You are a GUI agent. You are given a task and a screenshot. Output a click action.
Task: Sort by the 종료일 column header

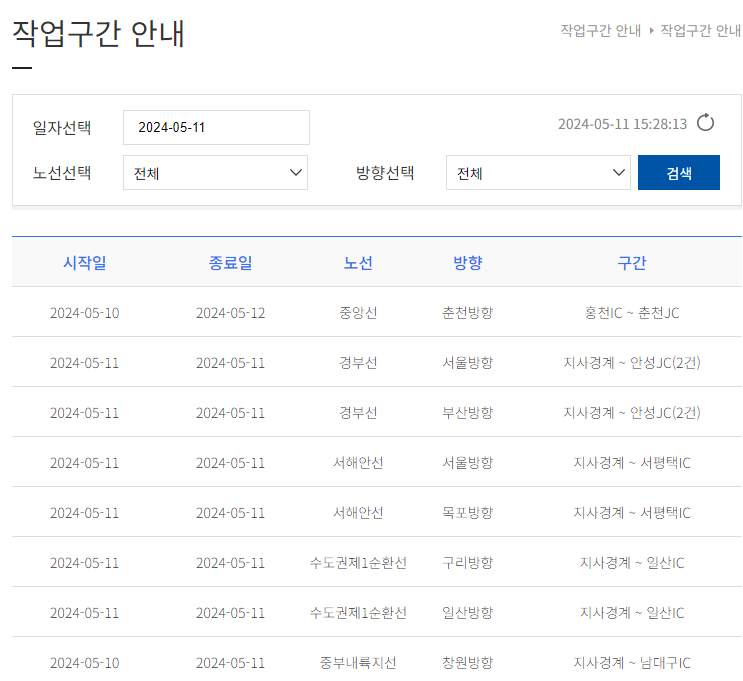click(231, 262)
